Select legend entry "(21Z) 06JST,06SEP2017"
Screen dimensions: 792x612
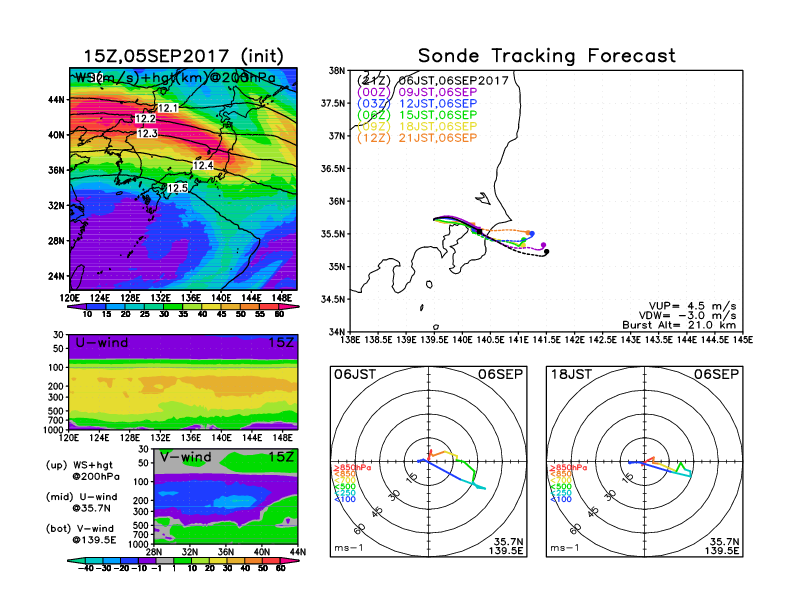(432, 80)
